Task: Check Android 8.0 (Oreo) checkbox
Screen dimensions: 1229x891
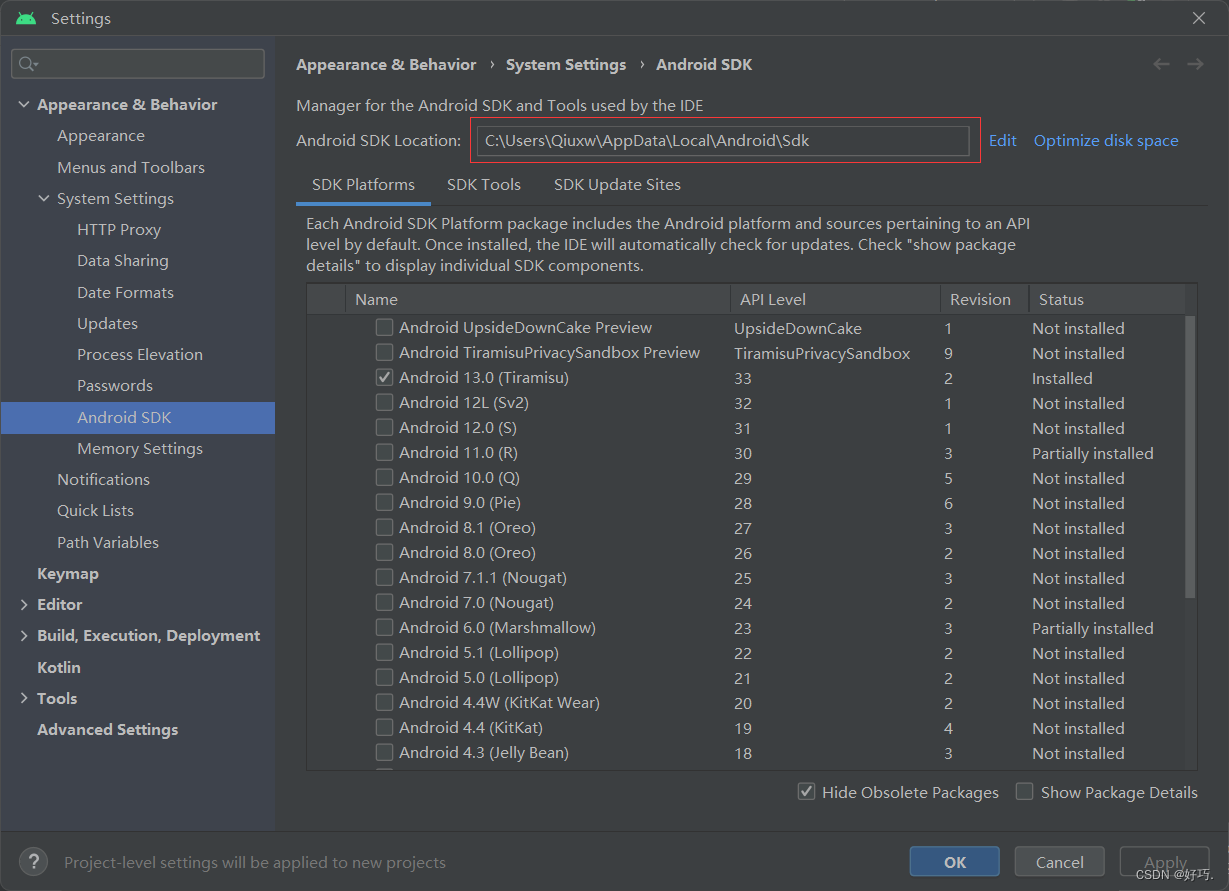Action: click(x=384, y=552)
